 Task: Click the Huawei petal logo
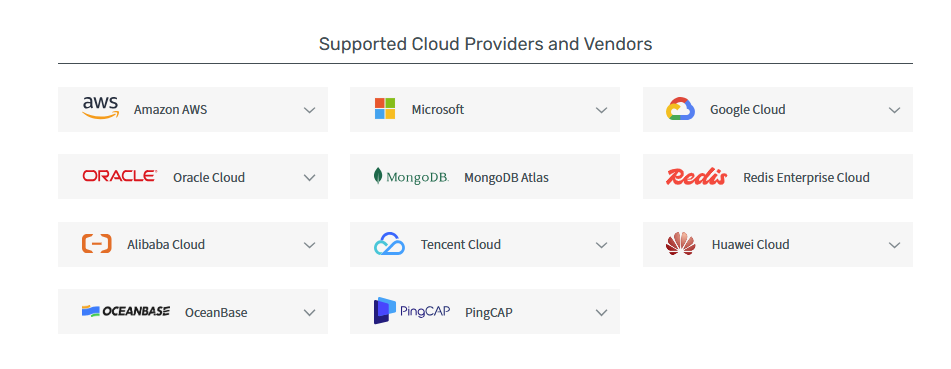(x=680, y=244)
